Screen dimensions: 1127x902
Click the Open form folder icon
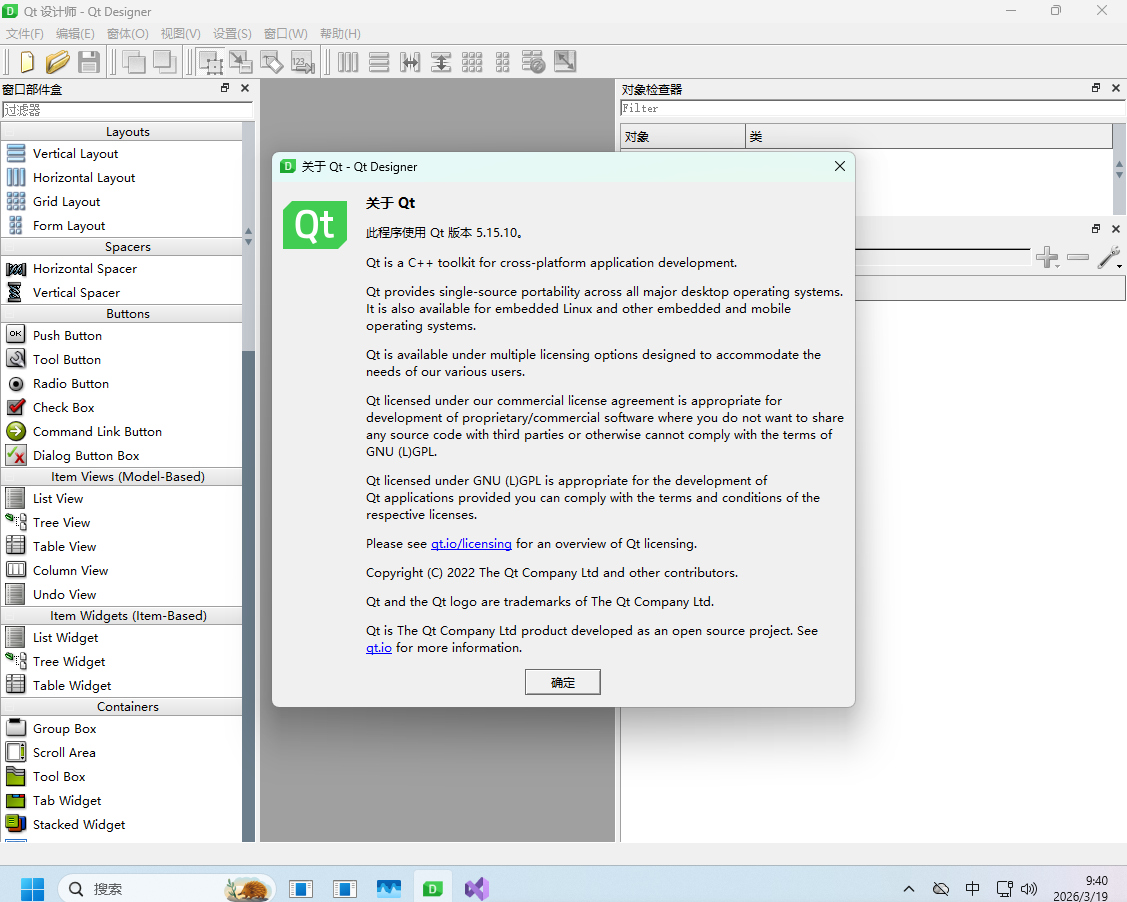pyautogui.click(x=58, y=62)
